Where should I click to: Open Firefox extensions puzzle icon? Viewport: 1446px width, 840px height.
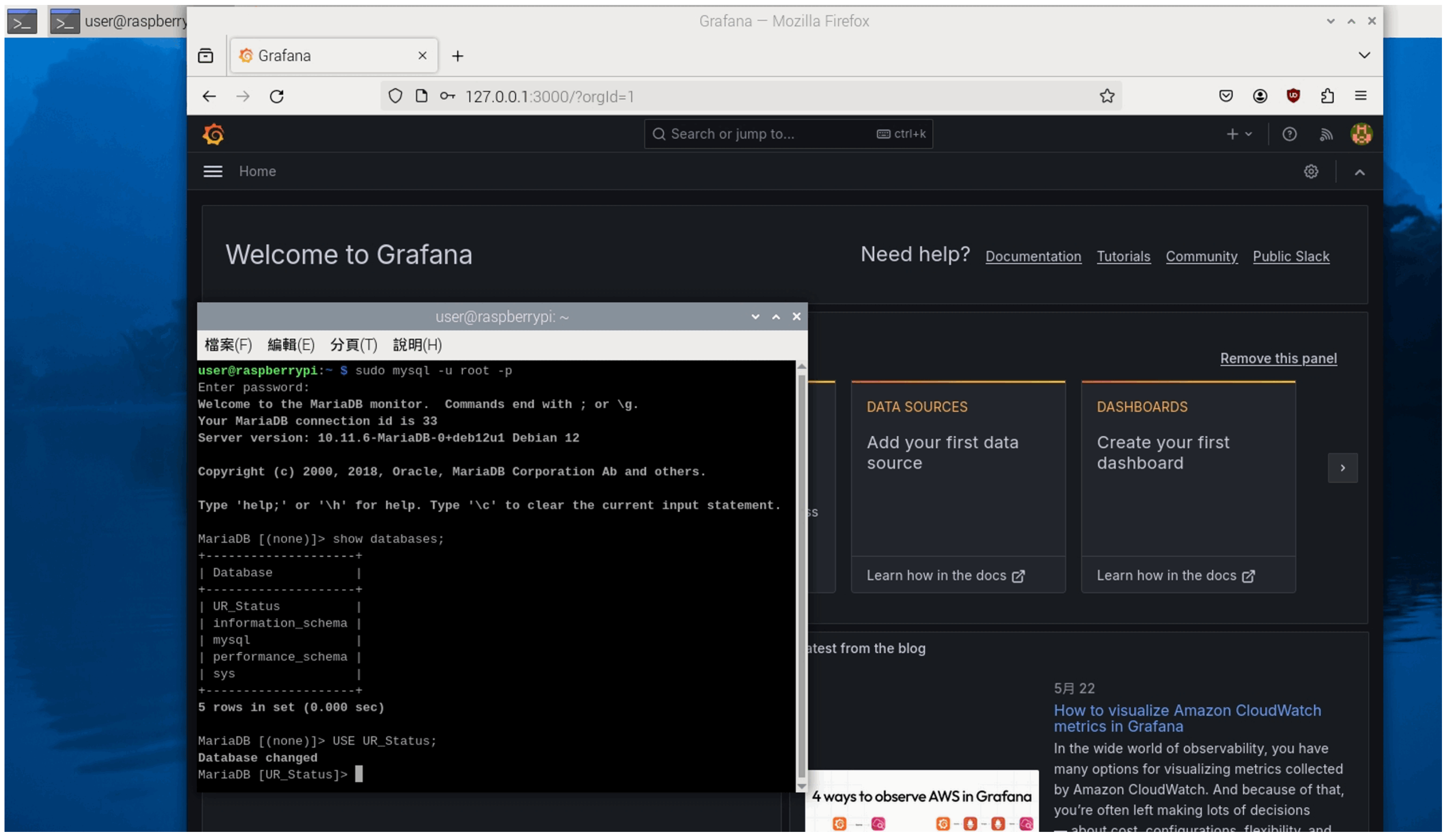[1327, 96]
